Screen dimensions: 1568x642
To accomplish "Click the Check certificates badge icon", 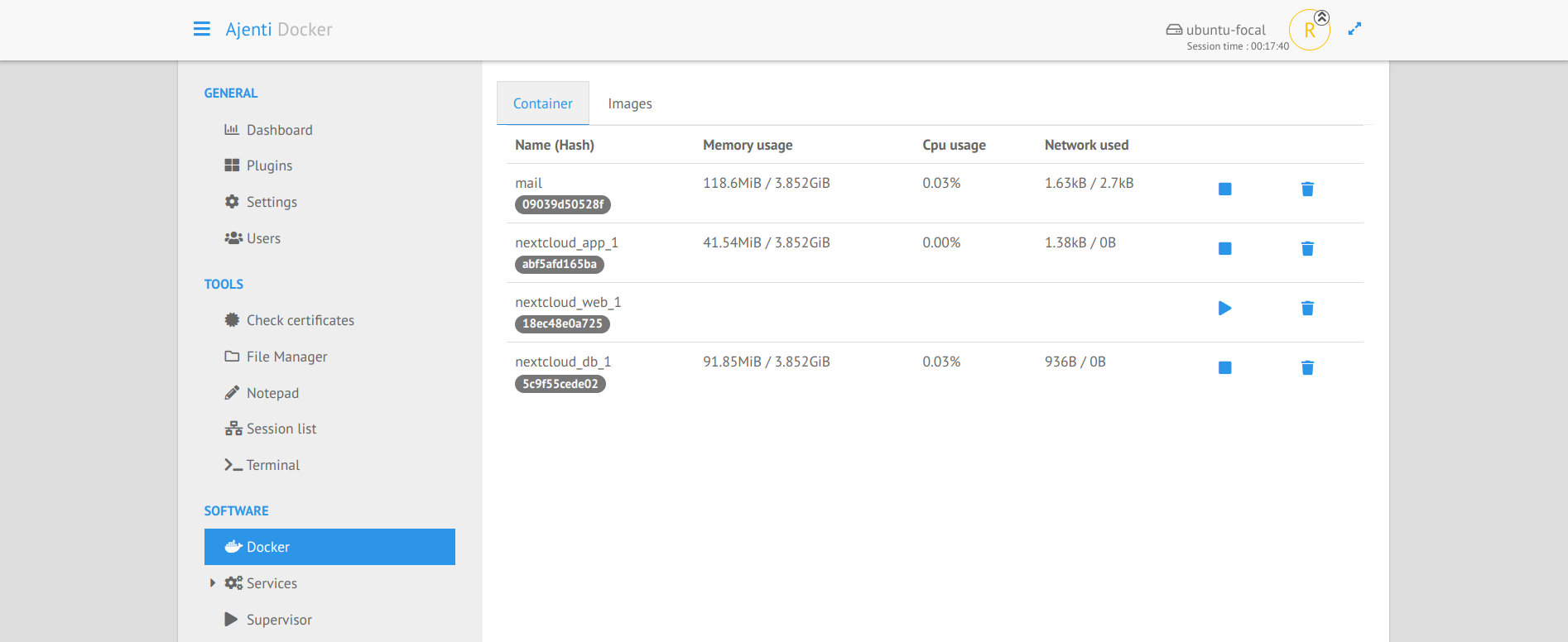I will tap(232, 320).
